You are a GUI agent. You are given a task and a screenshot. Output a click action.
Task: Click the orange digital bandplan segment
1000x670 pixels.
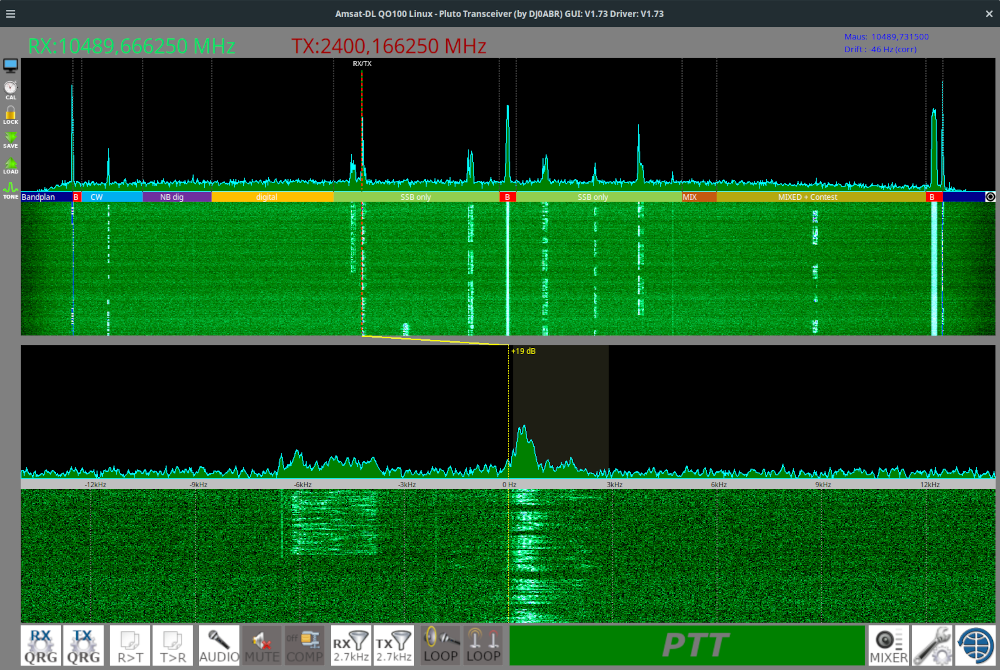(x=272, y=198)
